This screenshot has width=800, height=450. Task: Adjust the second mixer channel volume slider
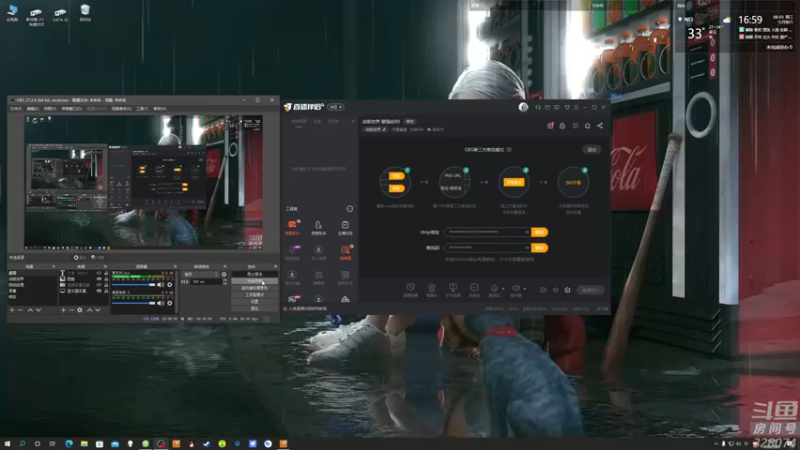pos(134,303)
